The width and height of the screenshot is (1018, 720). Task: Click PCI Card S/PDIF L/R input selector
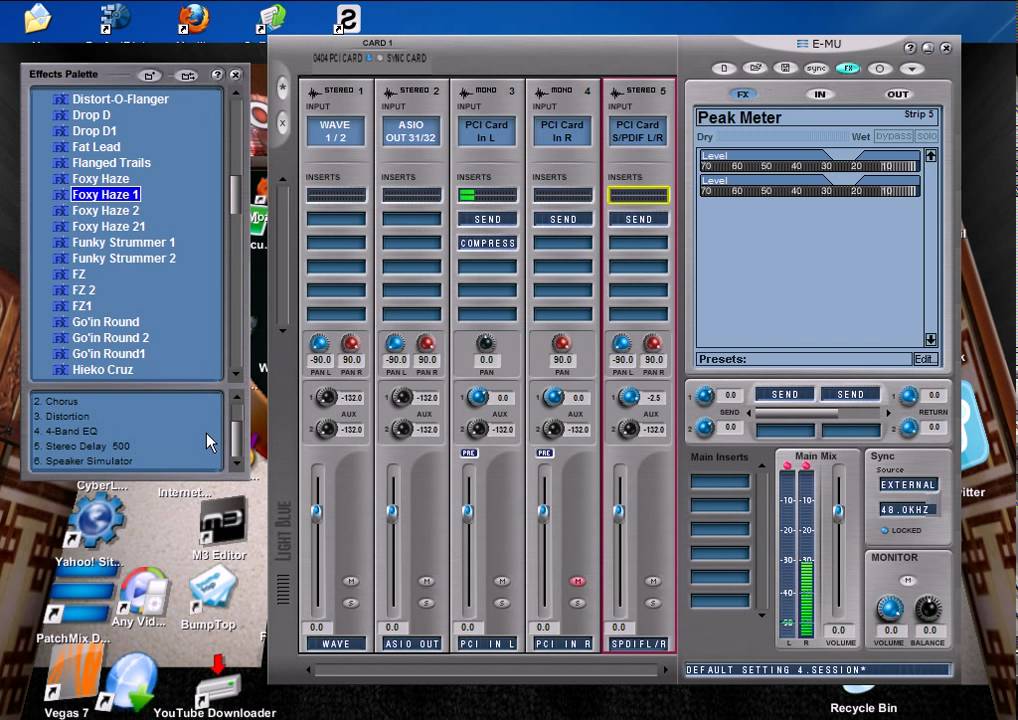(638, 131)
